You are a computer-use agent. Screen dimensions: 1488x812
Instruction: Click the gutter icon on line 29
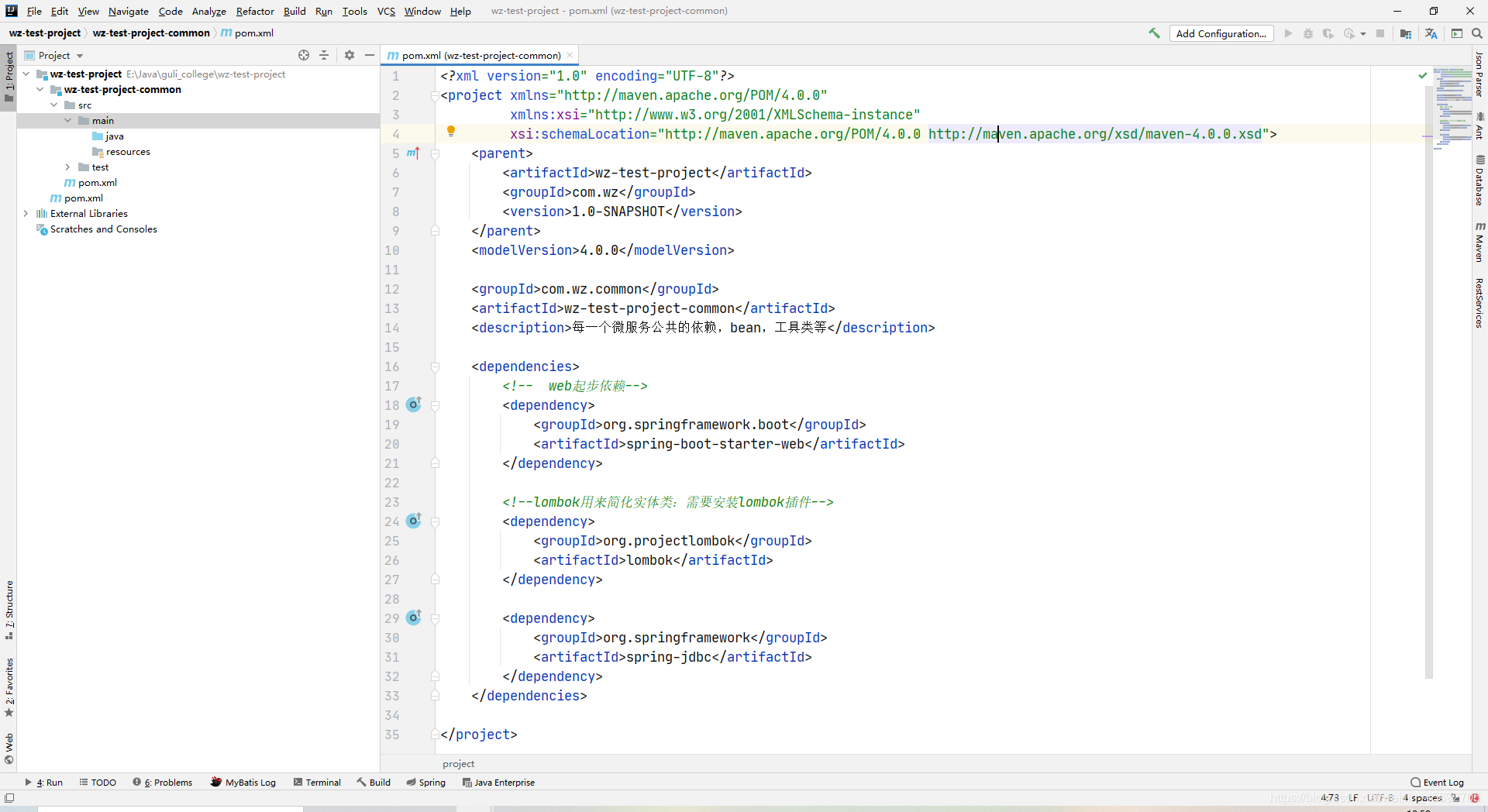(414, 618)
